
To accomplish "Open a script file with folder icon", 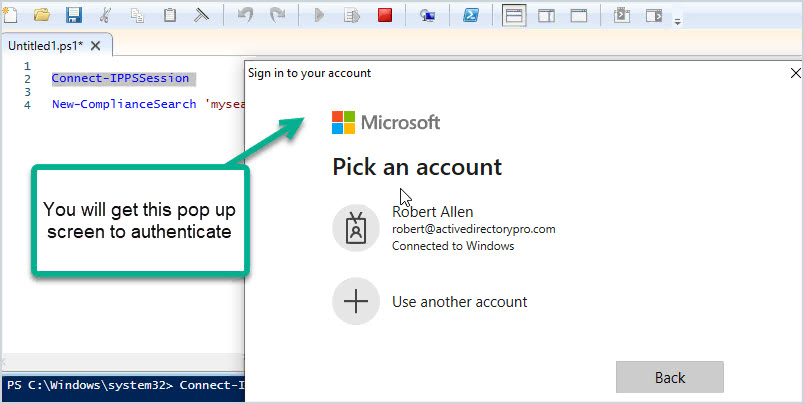I will pyautogui.click(x=42, y=15).
